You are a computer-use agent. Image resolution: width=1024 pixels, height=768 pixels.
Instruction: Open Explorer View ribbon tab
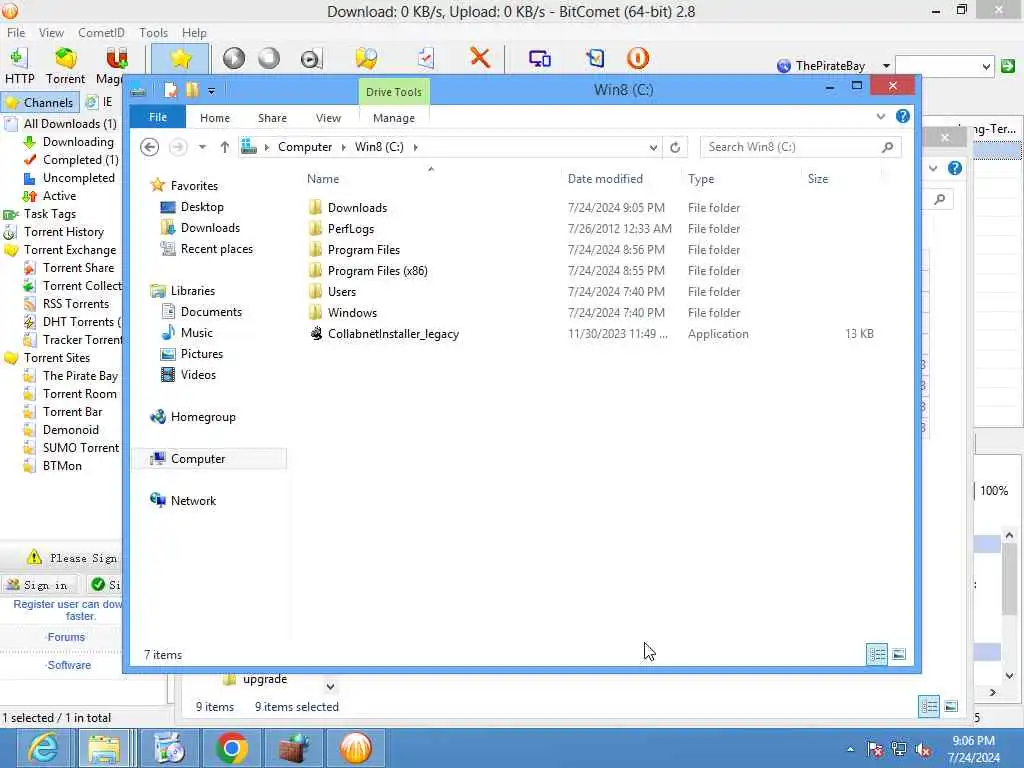pyautogui.click(x=328, y=118)
